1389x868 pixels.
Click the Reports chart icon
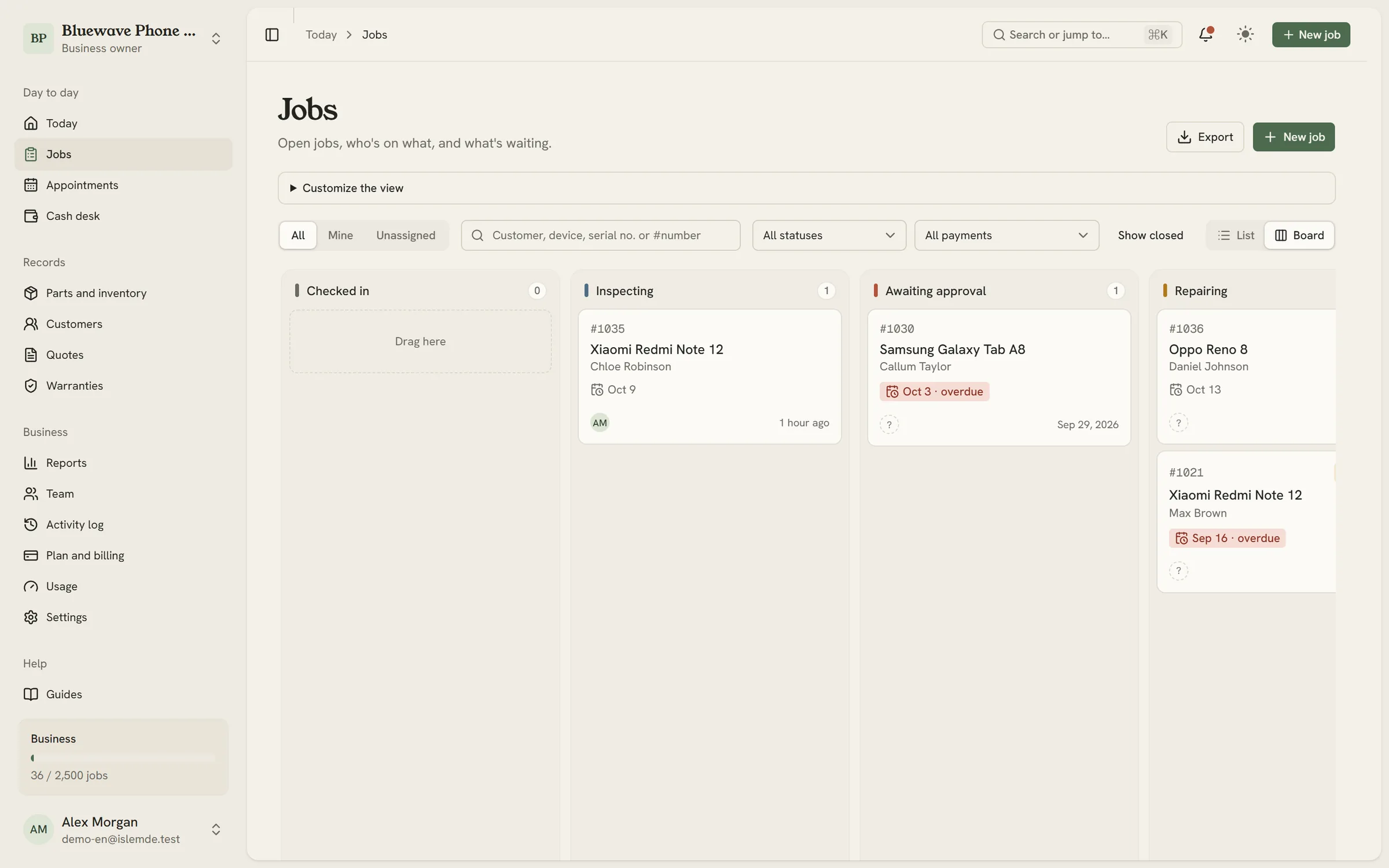(x=31, y=463)
